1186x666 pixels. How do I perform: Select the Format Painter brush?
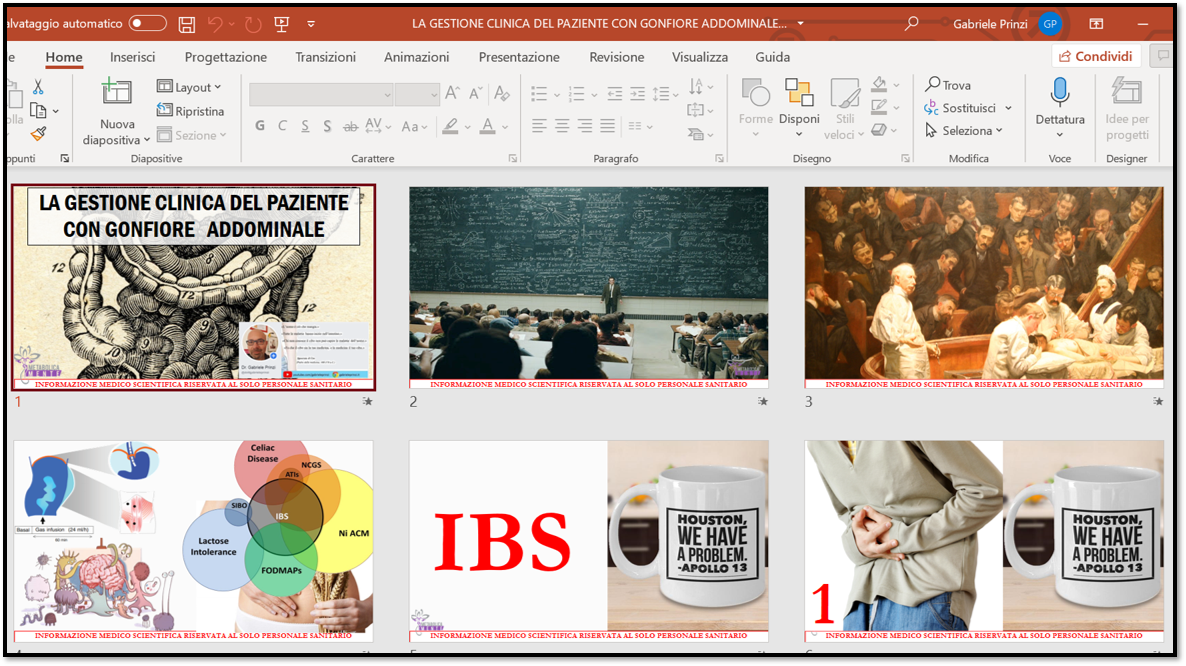click(x=38, y=133)
